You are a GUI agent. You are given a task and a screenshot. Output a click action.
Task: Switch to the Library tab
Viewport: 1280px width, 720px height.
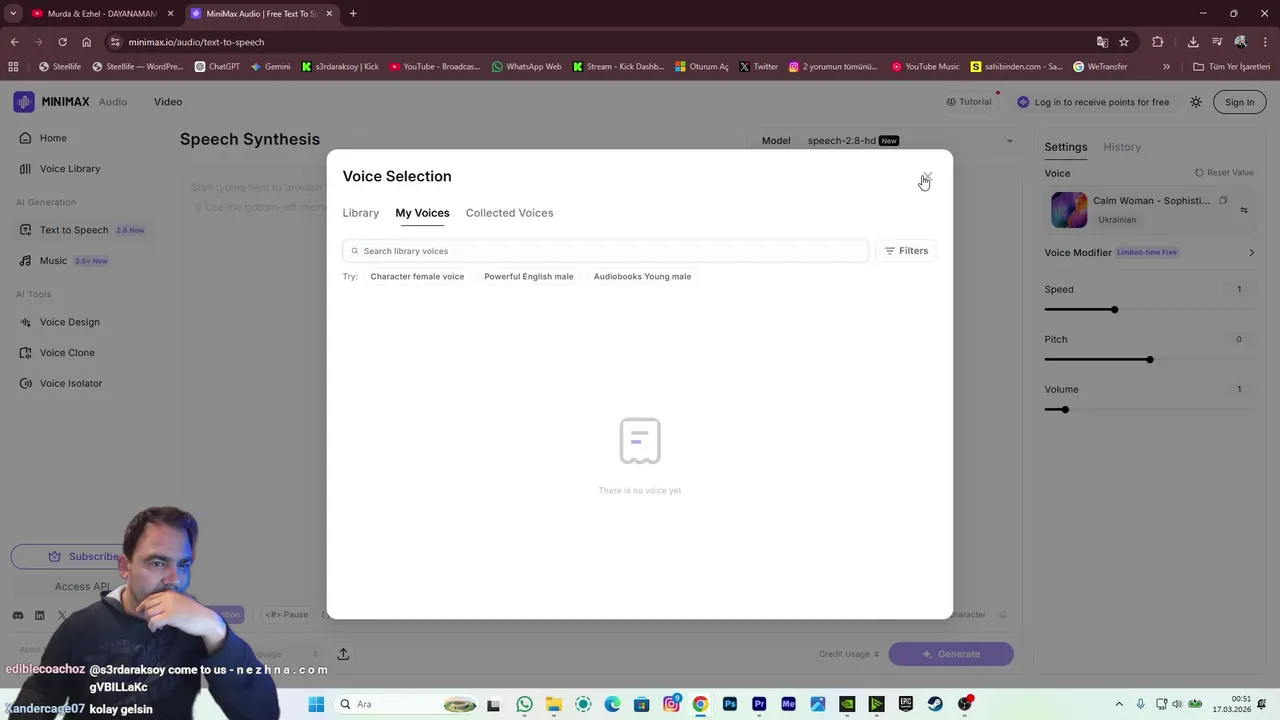click(x=360, y=213)
